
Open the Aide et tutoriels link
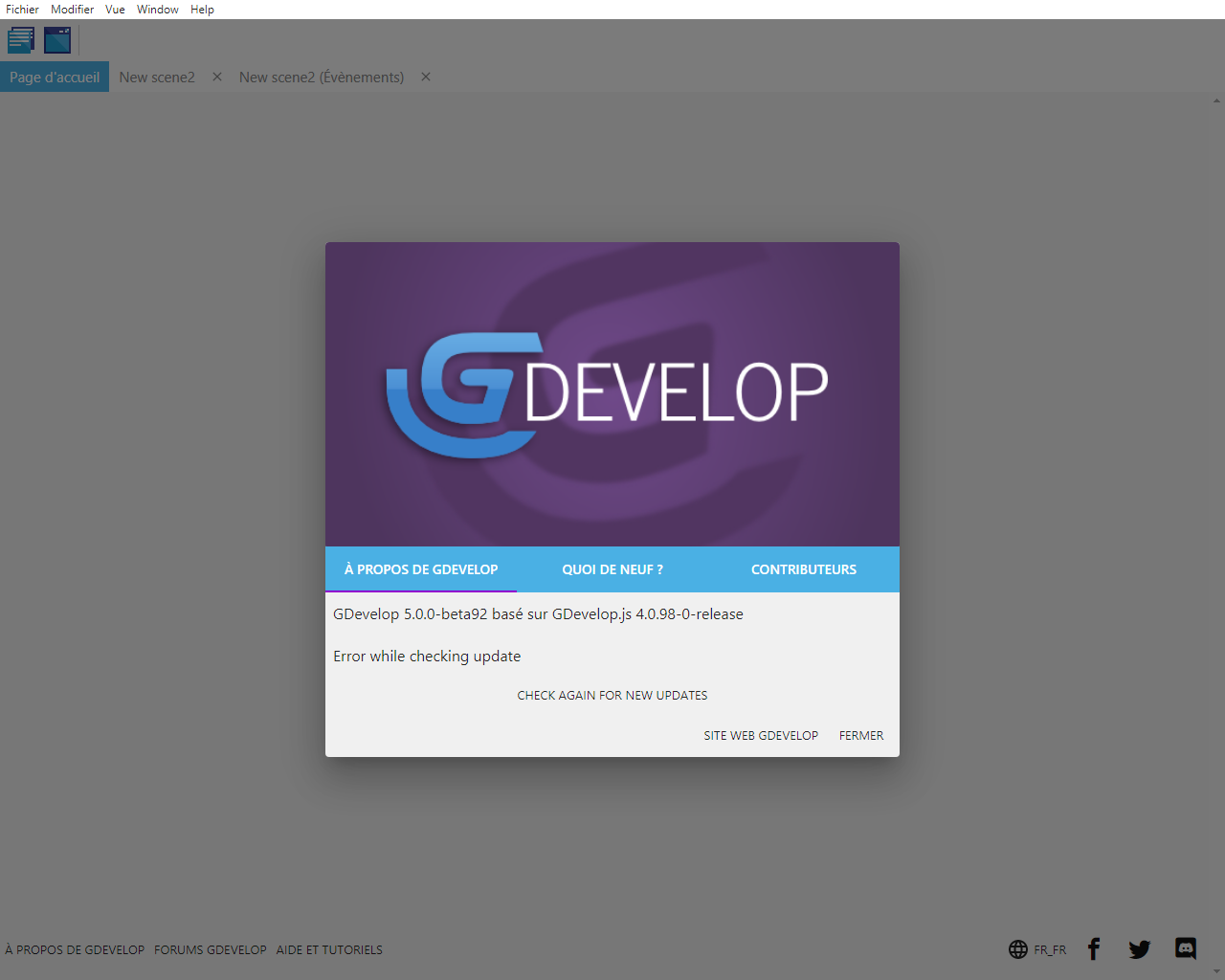[329, 950]
